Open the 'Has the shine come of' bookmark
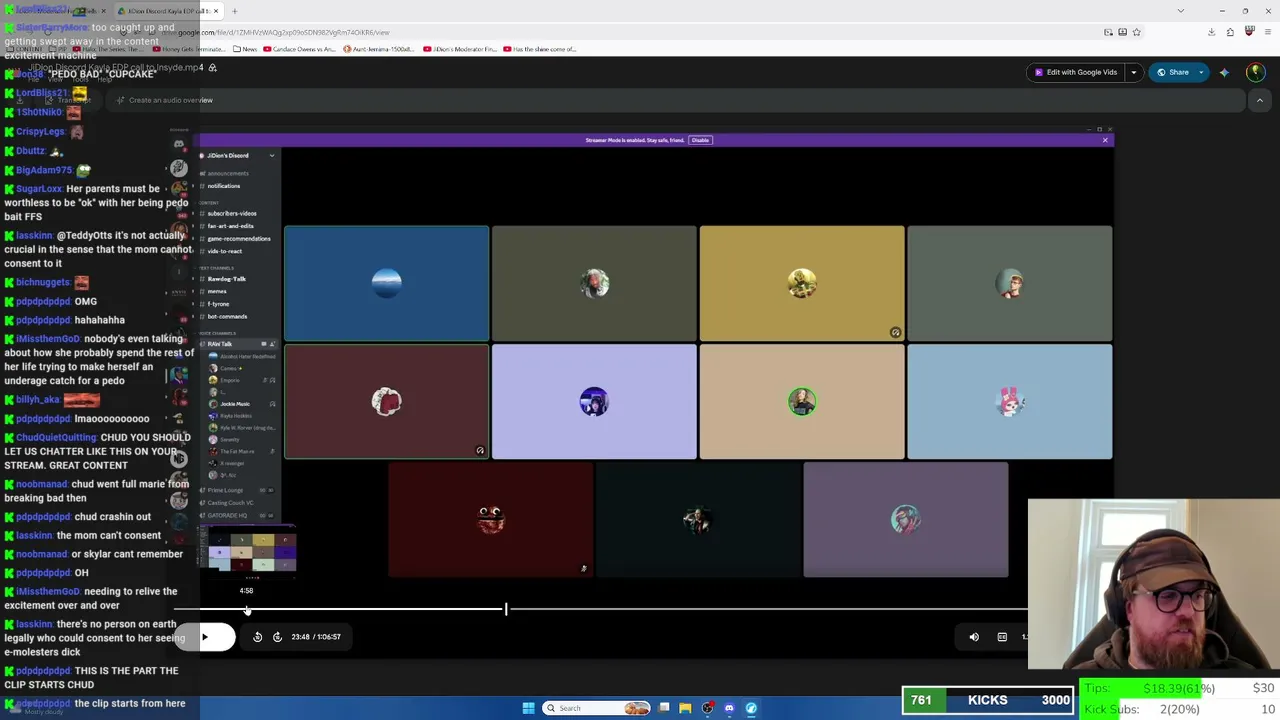Screen dimensions: 1280x720 [x=540, y=49]
